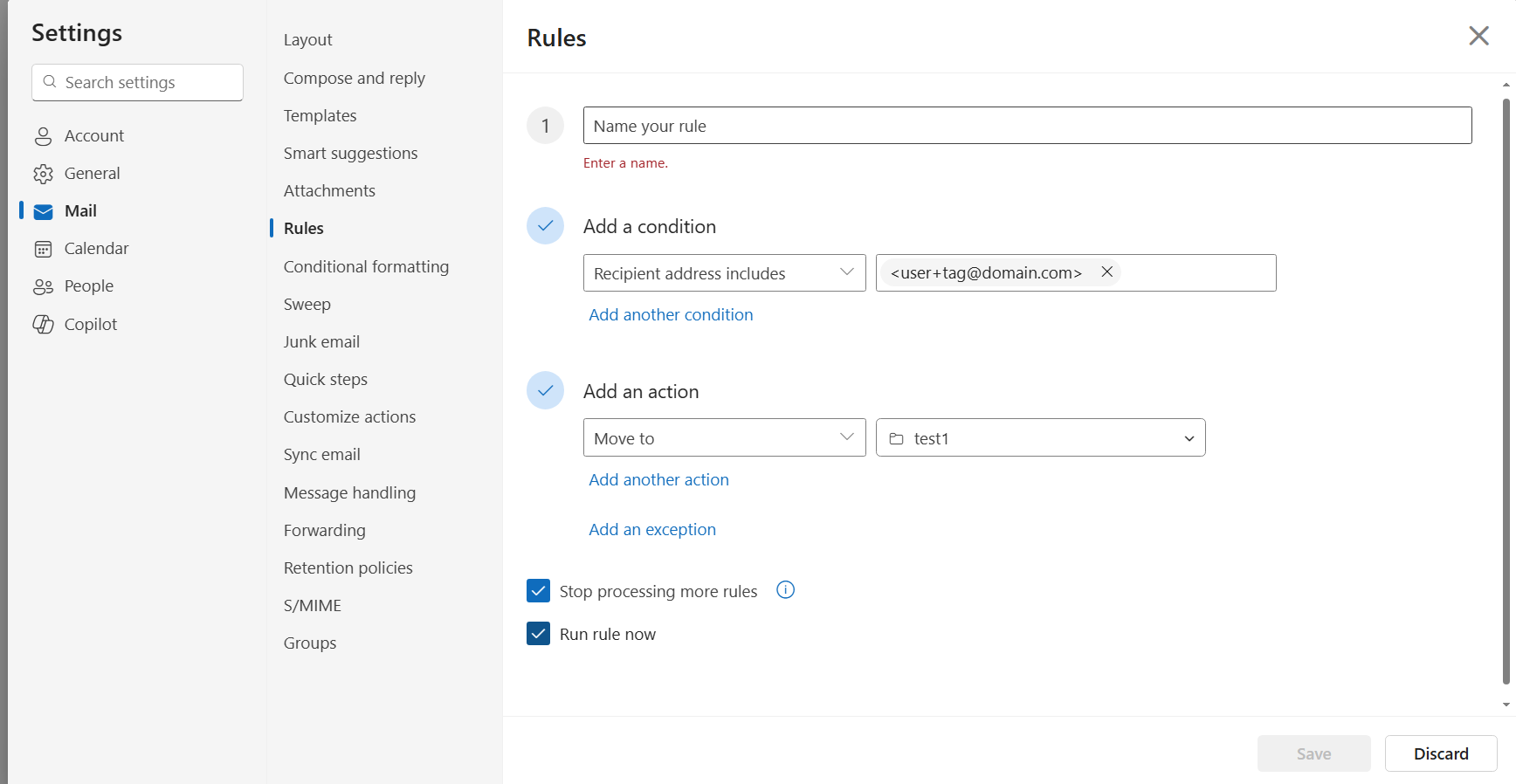
Task: Click Add an exception link
Action: [x=652, y=530]
